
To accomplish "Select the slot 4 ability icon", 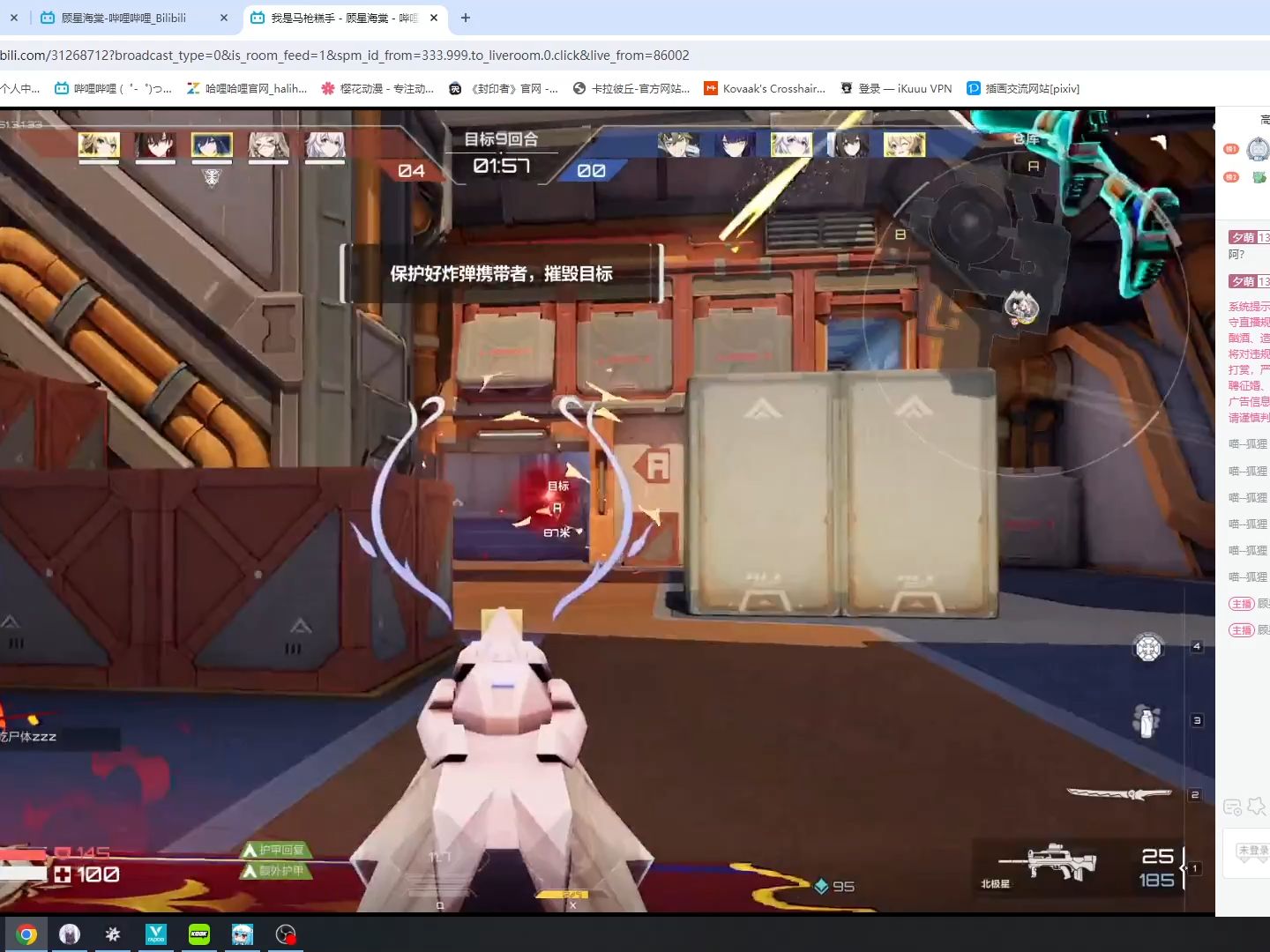I will pos(1148,648).
